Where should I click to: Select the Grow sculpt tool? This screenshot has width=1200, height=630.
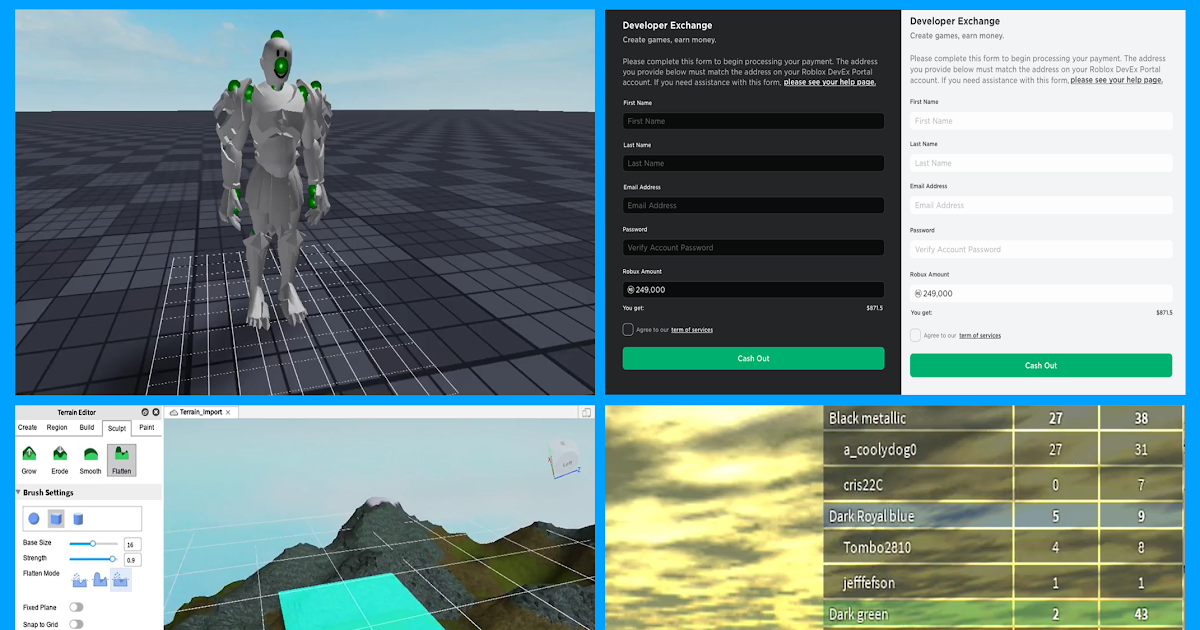pyautogui.click(x=29, y=460)
